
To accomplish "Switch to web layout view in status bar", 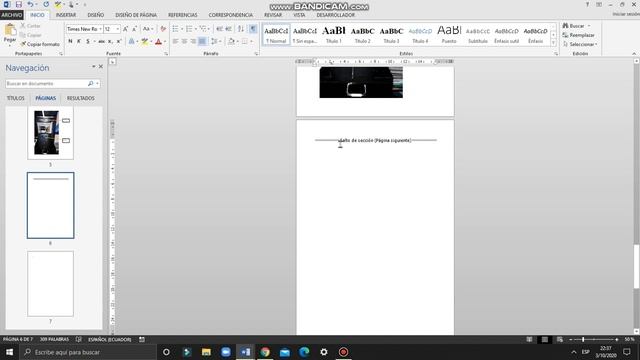I will click(560, 340).
